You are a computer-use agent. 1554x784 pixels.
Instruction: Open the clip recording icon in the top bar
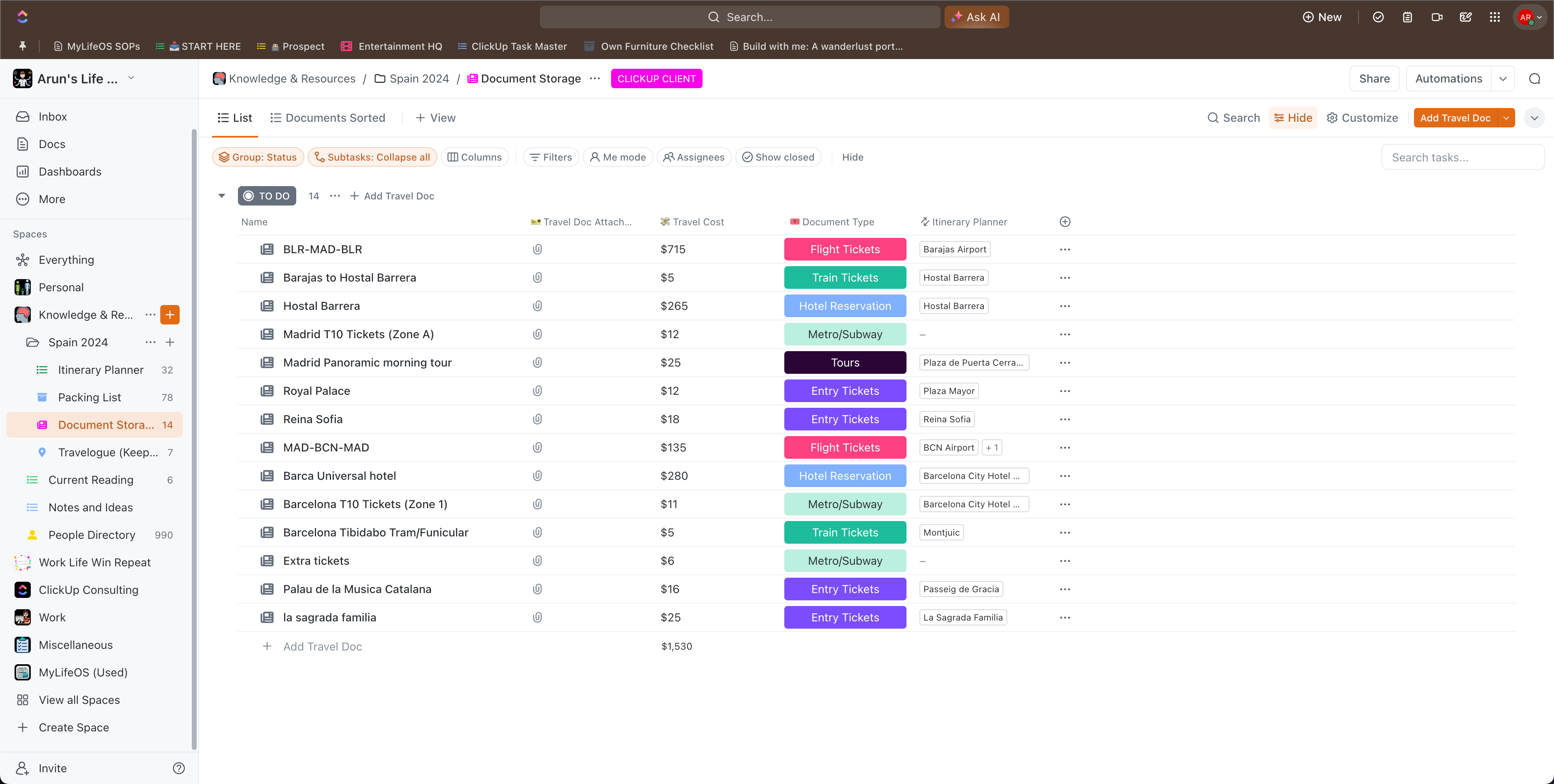pyautogui.click(x=1437, y=17)
